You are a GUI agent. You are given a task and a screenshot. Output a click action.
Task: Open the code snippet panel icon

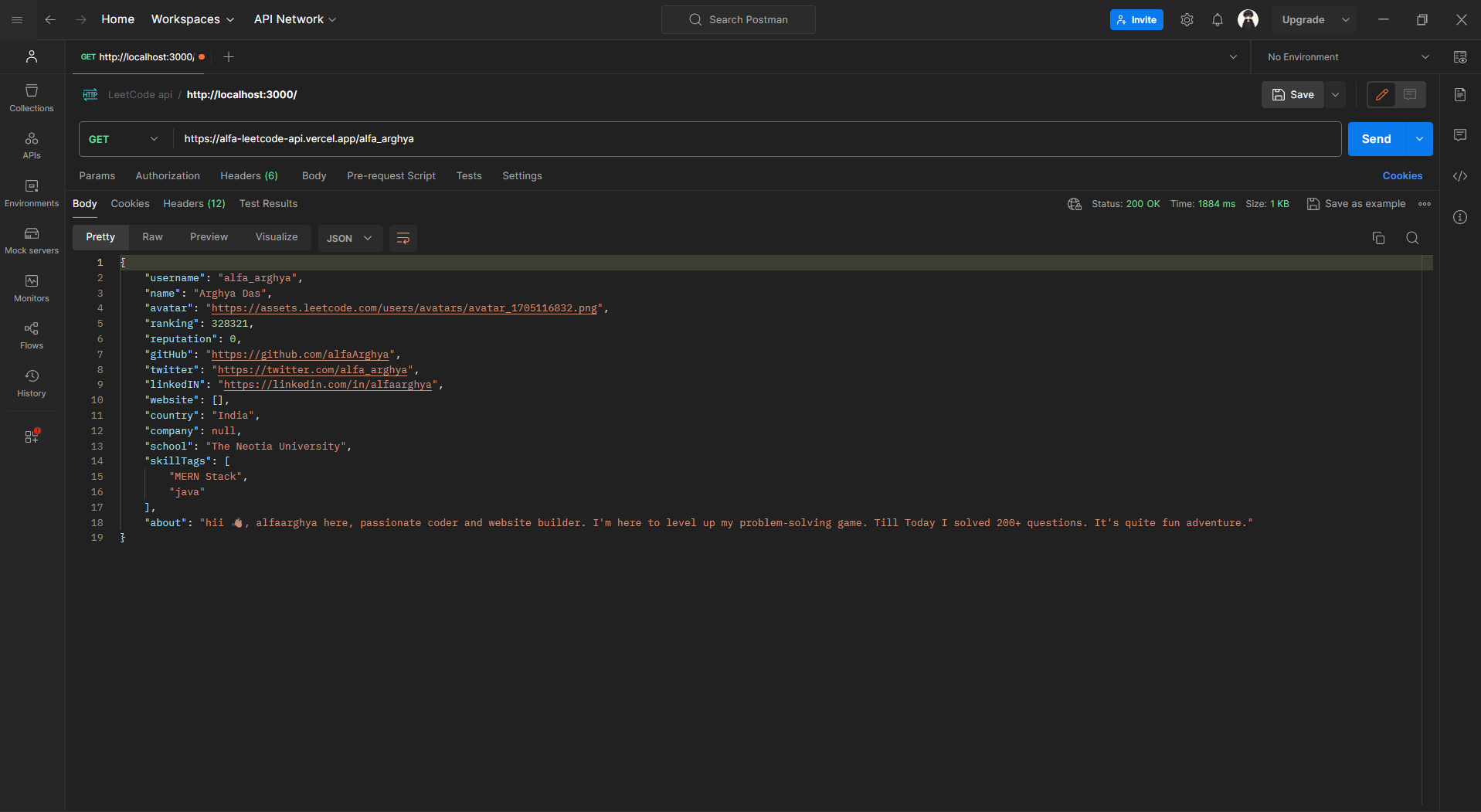tap(1459, 176)
